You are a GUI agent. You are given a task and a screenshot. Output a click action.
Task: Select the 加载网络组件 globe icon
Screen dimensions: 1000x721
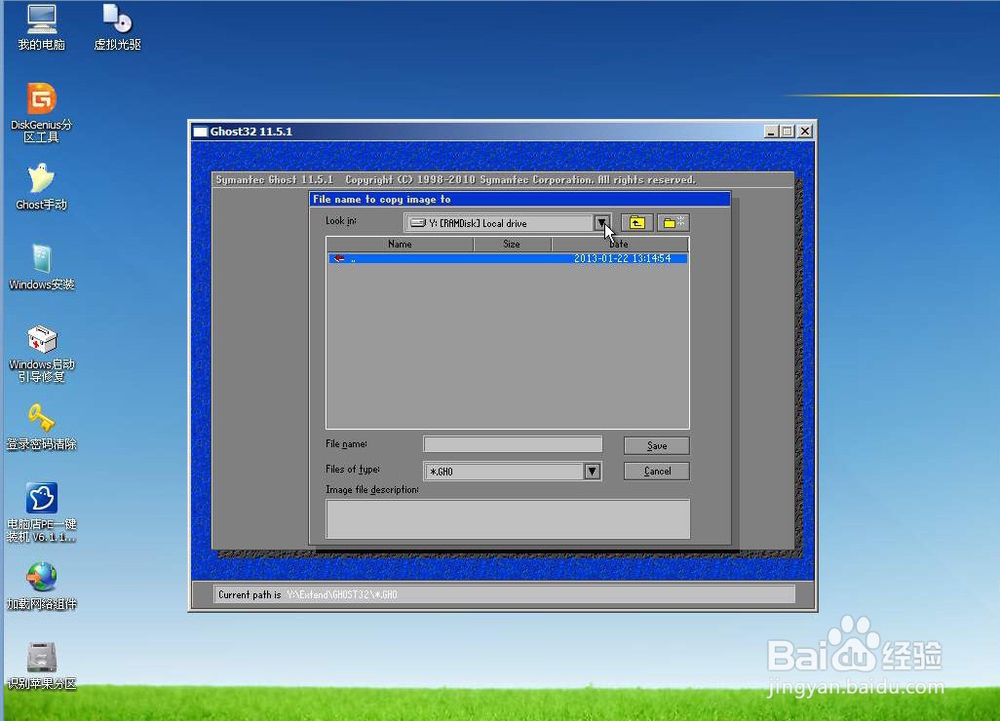pyautogui.click(x=41, y=586)
